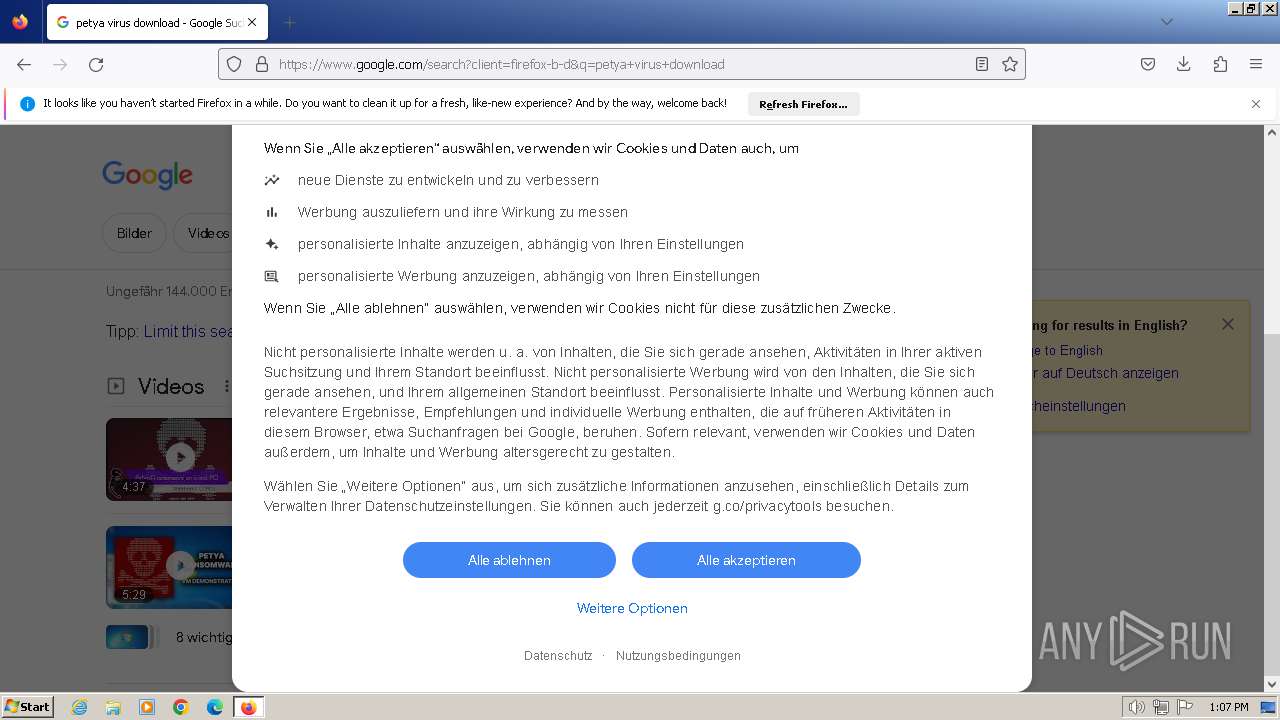Open the Extensions puzzle icon
The height and width of the screenshot is (720, 1280).
1220,64
